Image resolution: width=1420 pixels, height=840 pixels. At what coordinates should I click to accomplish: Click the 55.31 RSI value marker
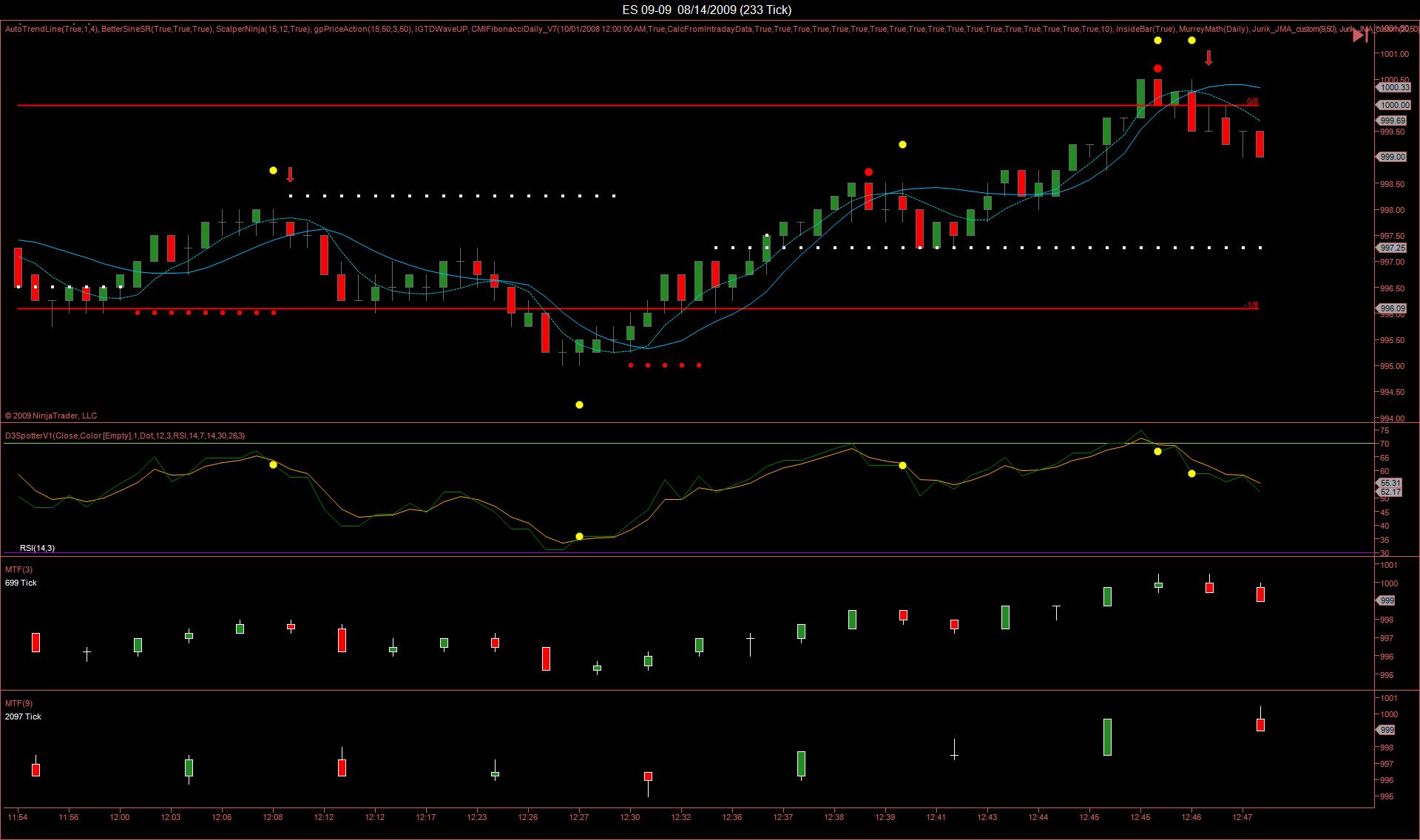click(1390, 483)
